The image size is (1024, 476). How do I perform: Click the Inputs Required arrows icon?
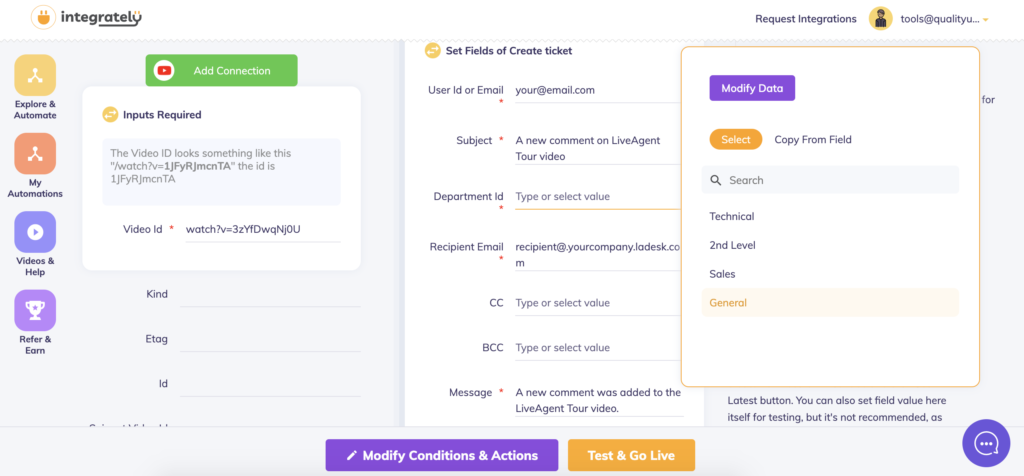[110, 115]
